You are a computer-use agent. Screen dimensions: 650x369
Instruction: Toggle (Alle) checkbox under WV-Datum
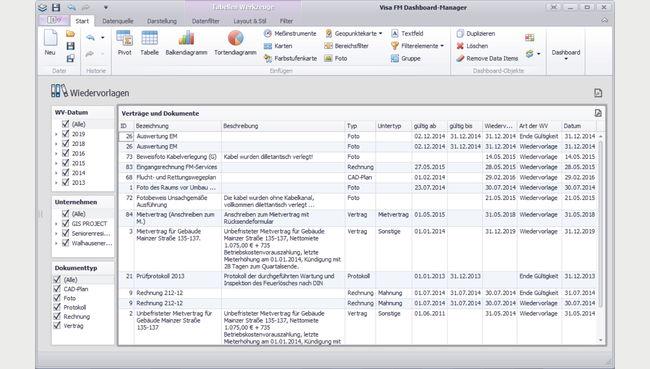[x=65, y=124]
